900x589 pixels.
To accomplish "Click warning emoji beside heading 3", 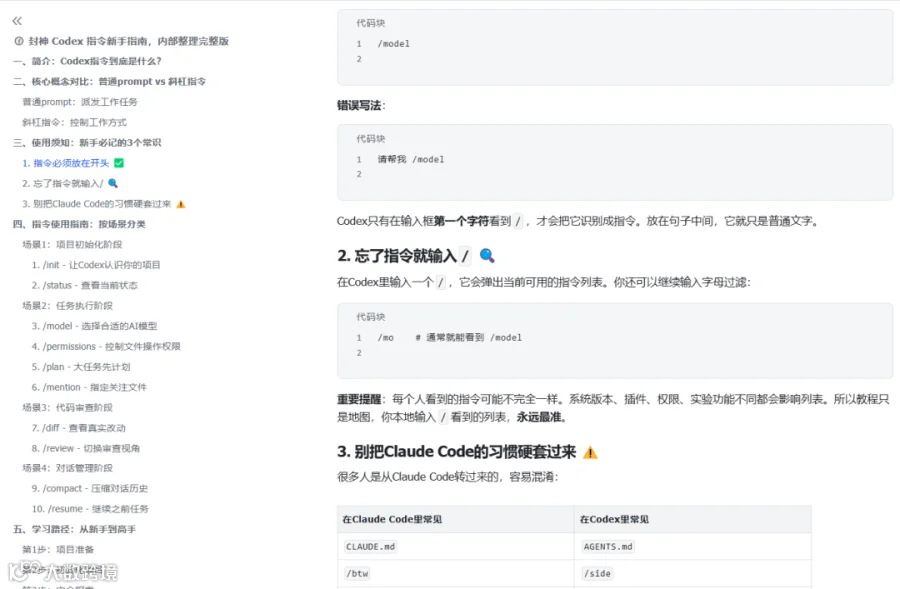I will point(590,453).
